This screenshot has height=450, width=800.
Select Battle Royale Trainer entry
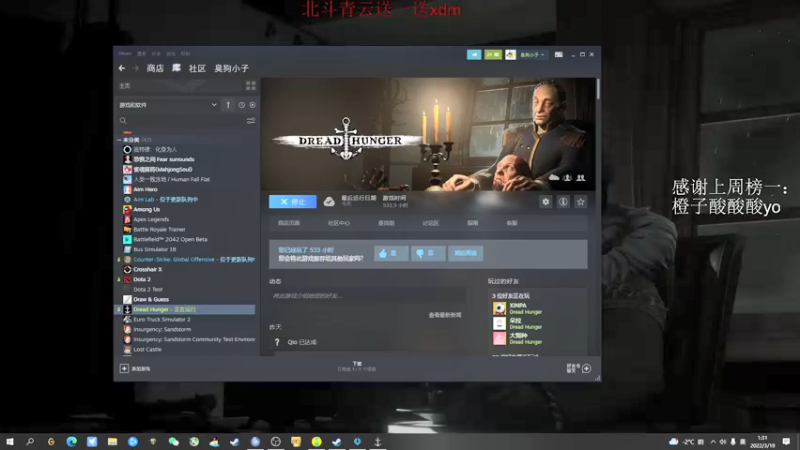tap(159, 229)
